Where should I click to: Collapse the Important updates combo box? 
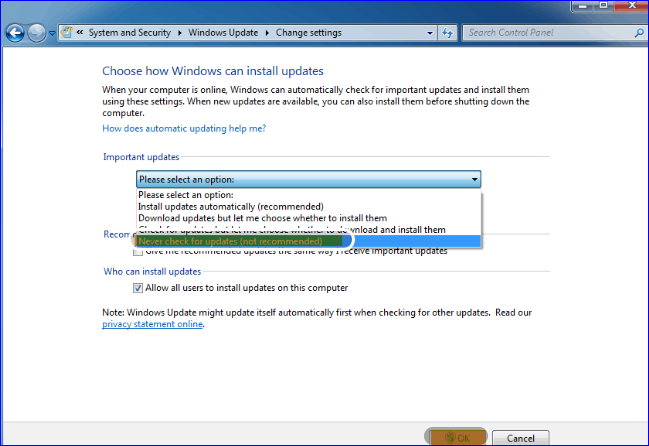click(x=308, y=180)
